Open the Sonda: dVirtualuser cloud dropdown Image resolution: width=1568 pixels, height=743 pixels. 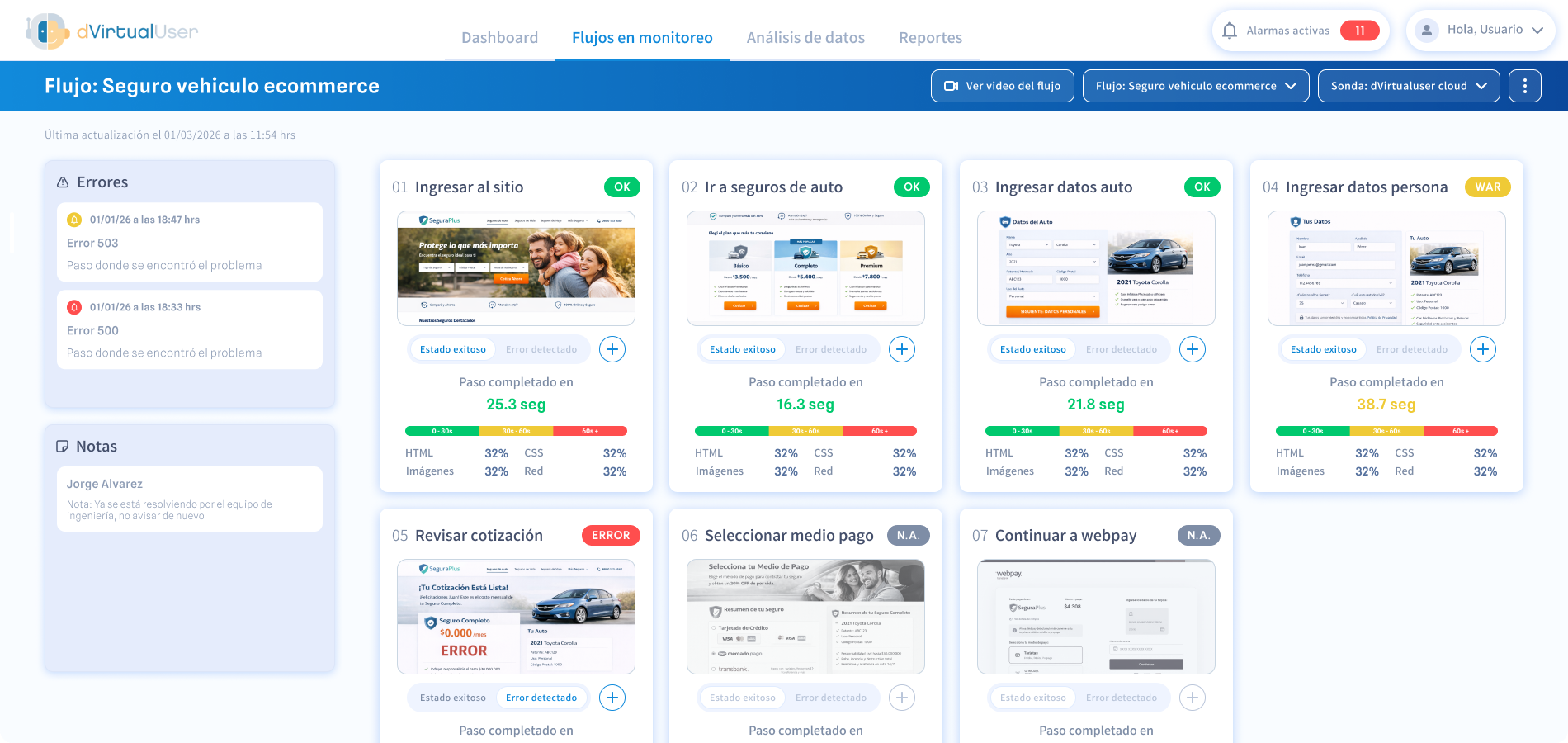[x=1408, y=86]
